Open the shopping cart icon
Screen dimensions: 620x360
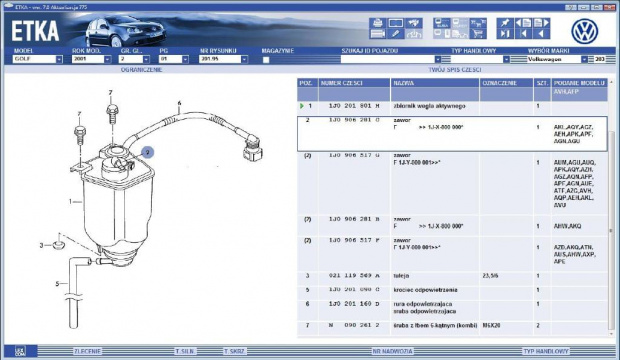point(478,34)
